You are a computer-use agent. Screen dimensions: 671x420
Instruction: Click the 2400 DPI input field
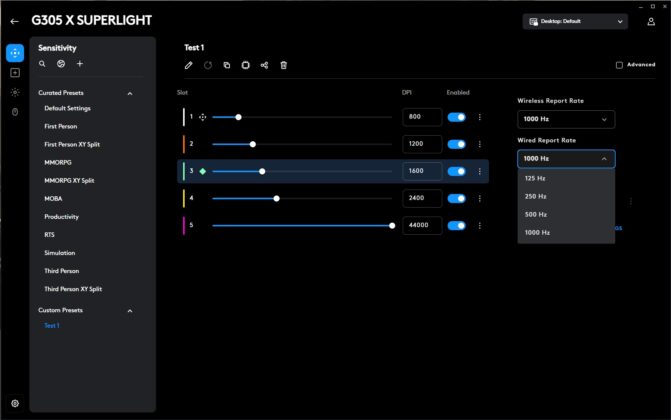[422, 198]
